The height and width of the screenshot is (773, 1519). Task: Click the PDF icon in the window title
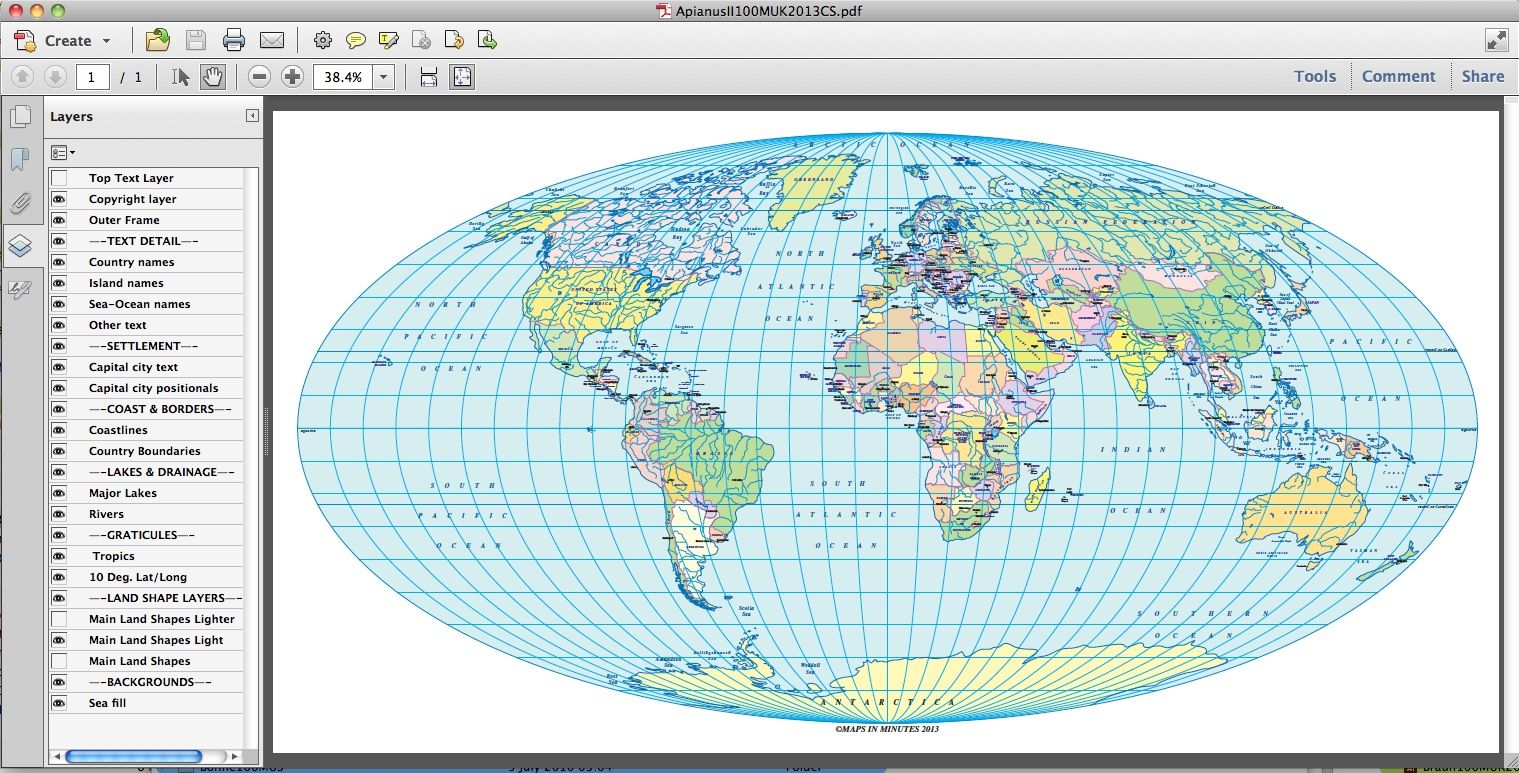pyautogui.click(x=663, y=11)
